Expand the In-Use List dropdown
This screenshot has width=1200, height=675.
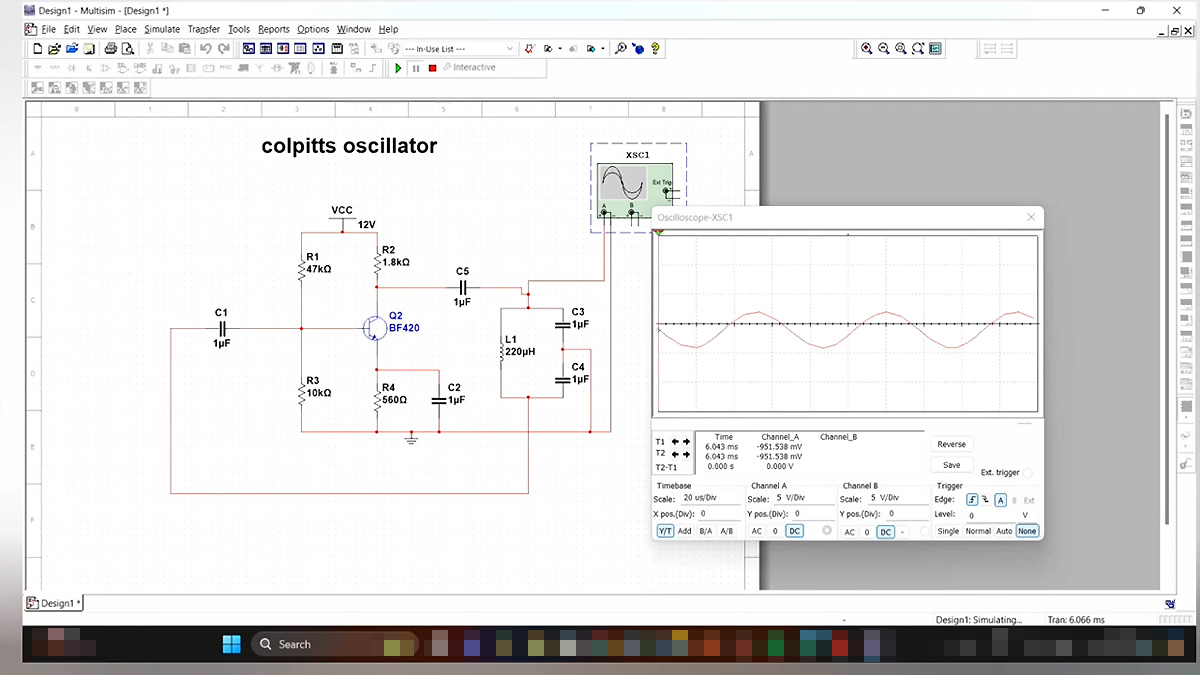[510, 48]
